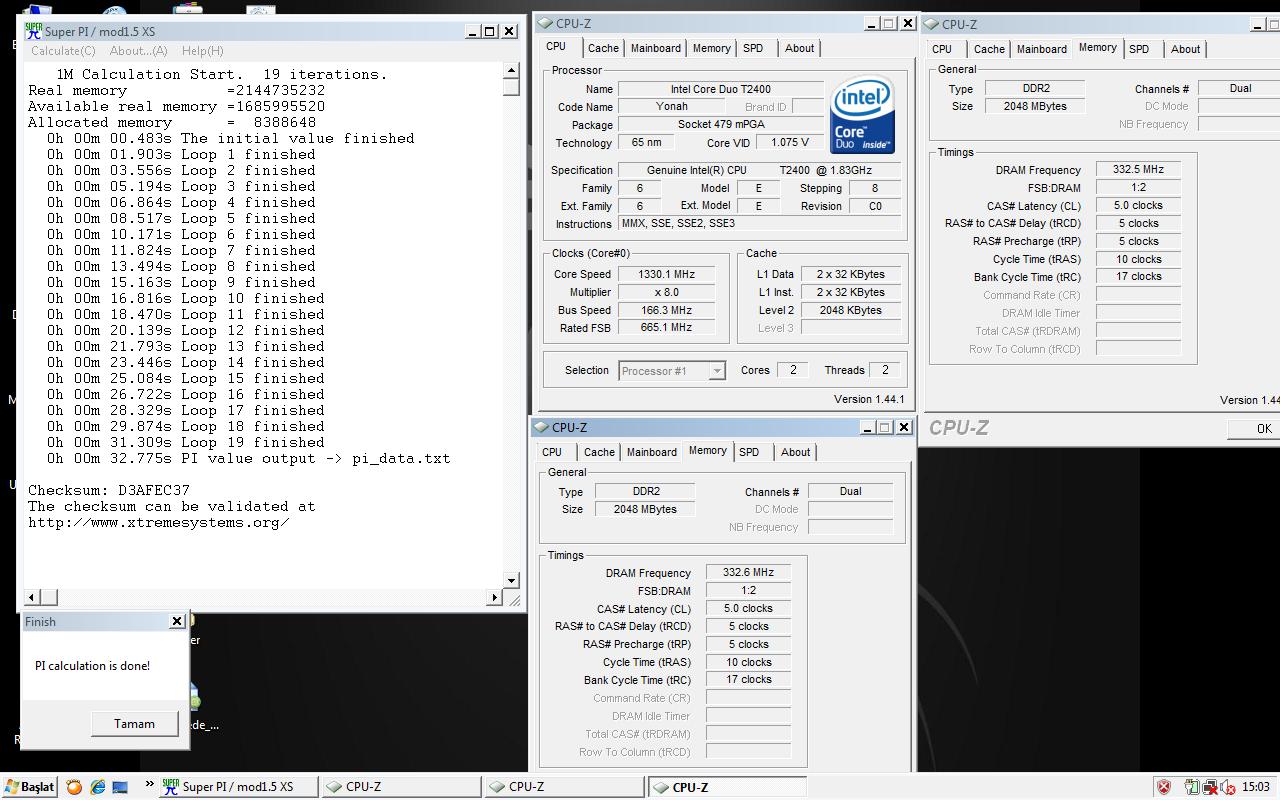The height and width of the screenshot is (800, 1280).
Task: Close the Finish dialog
Action: (177, 621)
